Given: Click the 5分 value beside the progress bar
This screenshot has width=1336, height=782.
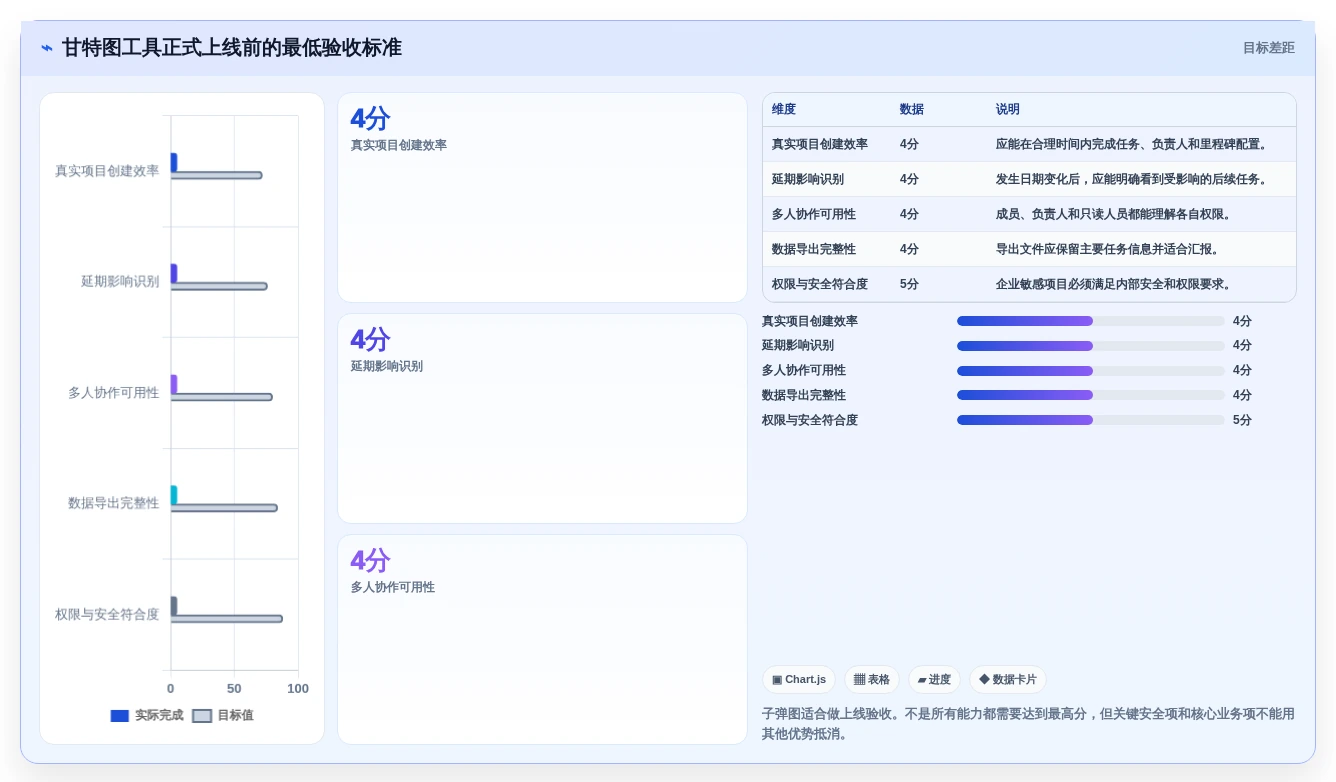Looking at the screenshot, I should point(1242,420).
